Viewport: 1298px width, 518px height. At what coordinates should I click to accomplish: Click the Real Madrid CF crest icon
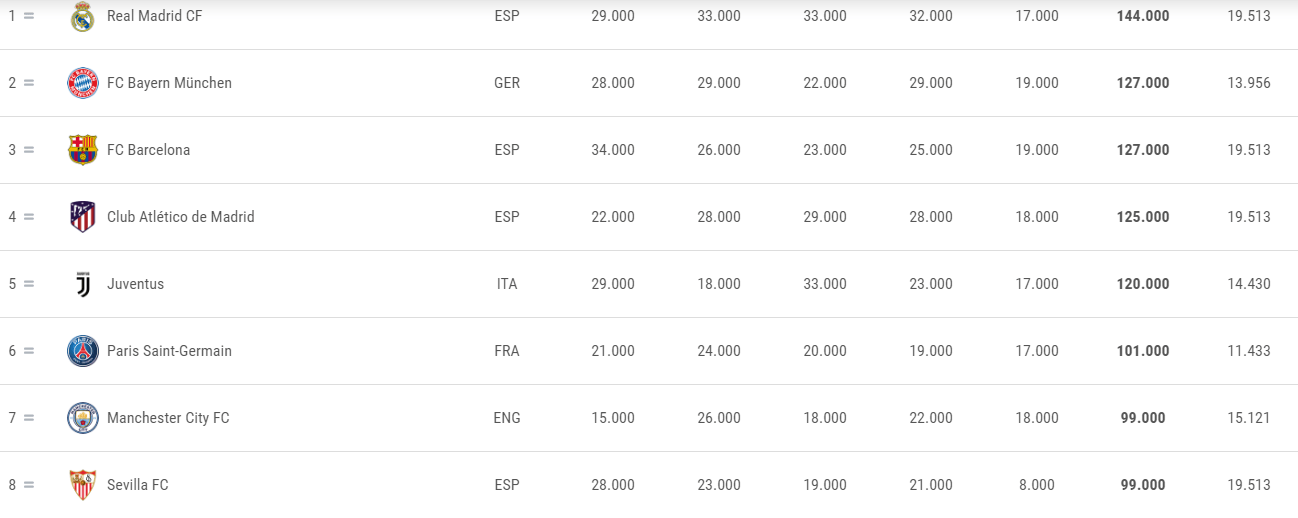pyautogui.click(x=82, y=16)
